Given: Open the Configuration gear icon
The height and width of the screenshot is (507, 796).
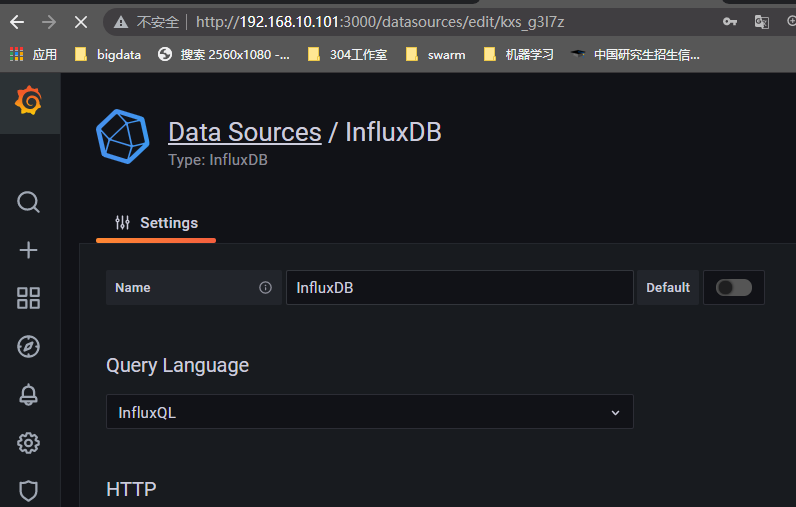Looking at the screenshot, I should coord(29,442).
